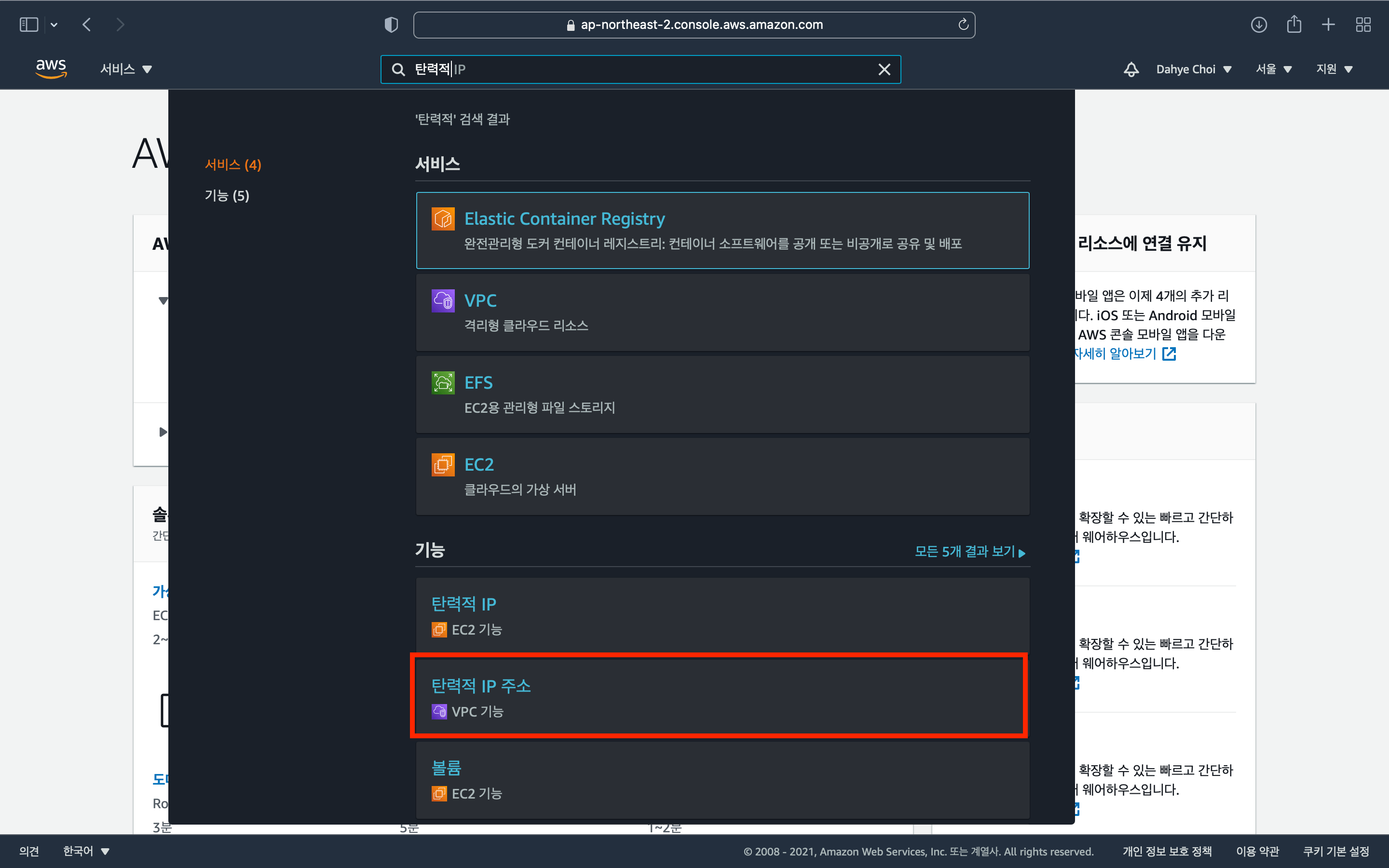Open the 한국어 language dropdown

coord(86,851)
